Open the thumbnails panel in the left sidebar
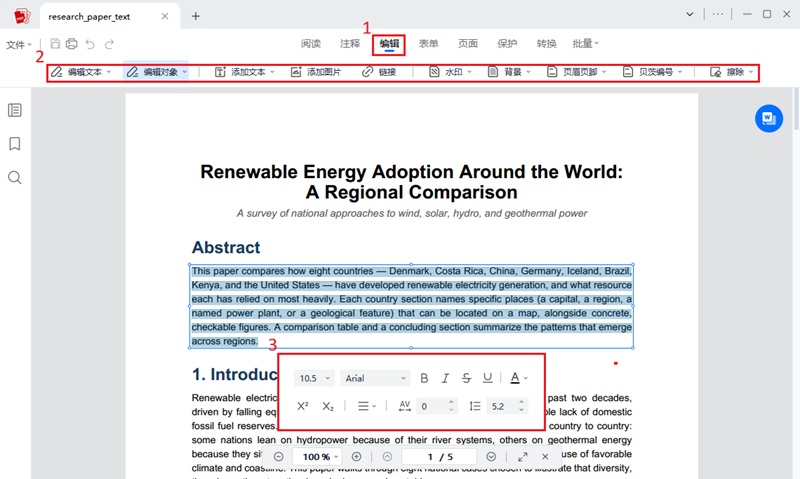 15,110
